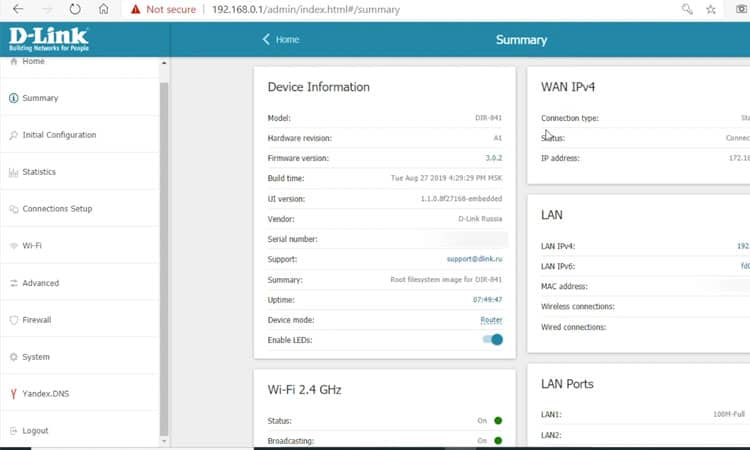The height and width of the screenshot is (450, 750).
Task: Click the Device Information heading
Action: pos(319,87)
